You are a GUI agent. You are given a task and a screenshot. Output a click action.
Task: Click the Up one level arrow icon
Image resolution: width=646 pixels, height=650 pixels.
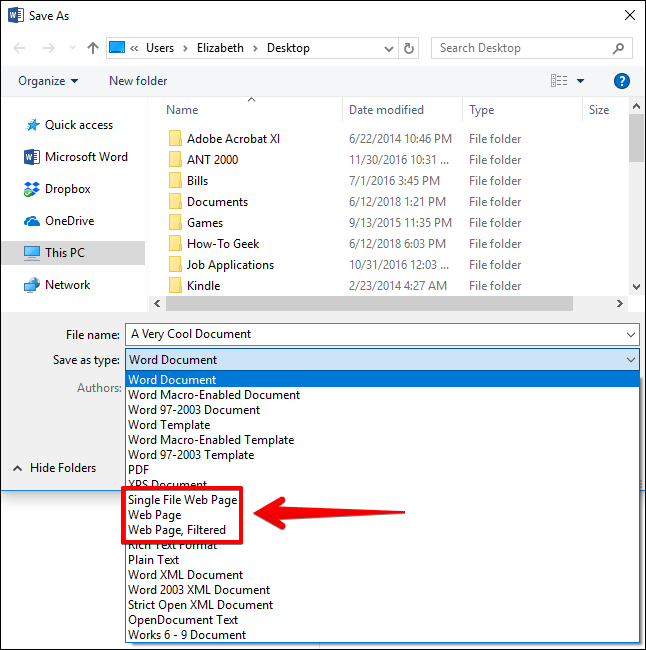click(x=93, y=48)
